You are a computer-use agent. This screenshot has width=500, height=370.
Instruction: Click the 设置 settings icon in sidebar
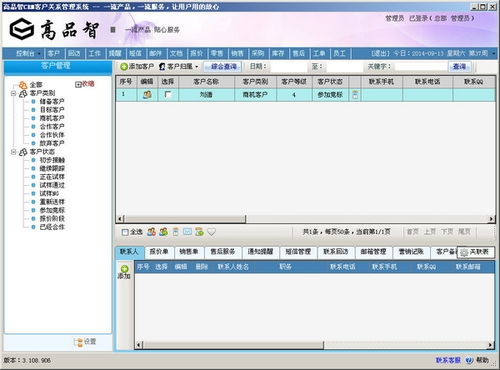point(79,342)
